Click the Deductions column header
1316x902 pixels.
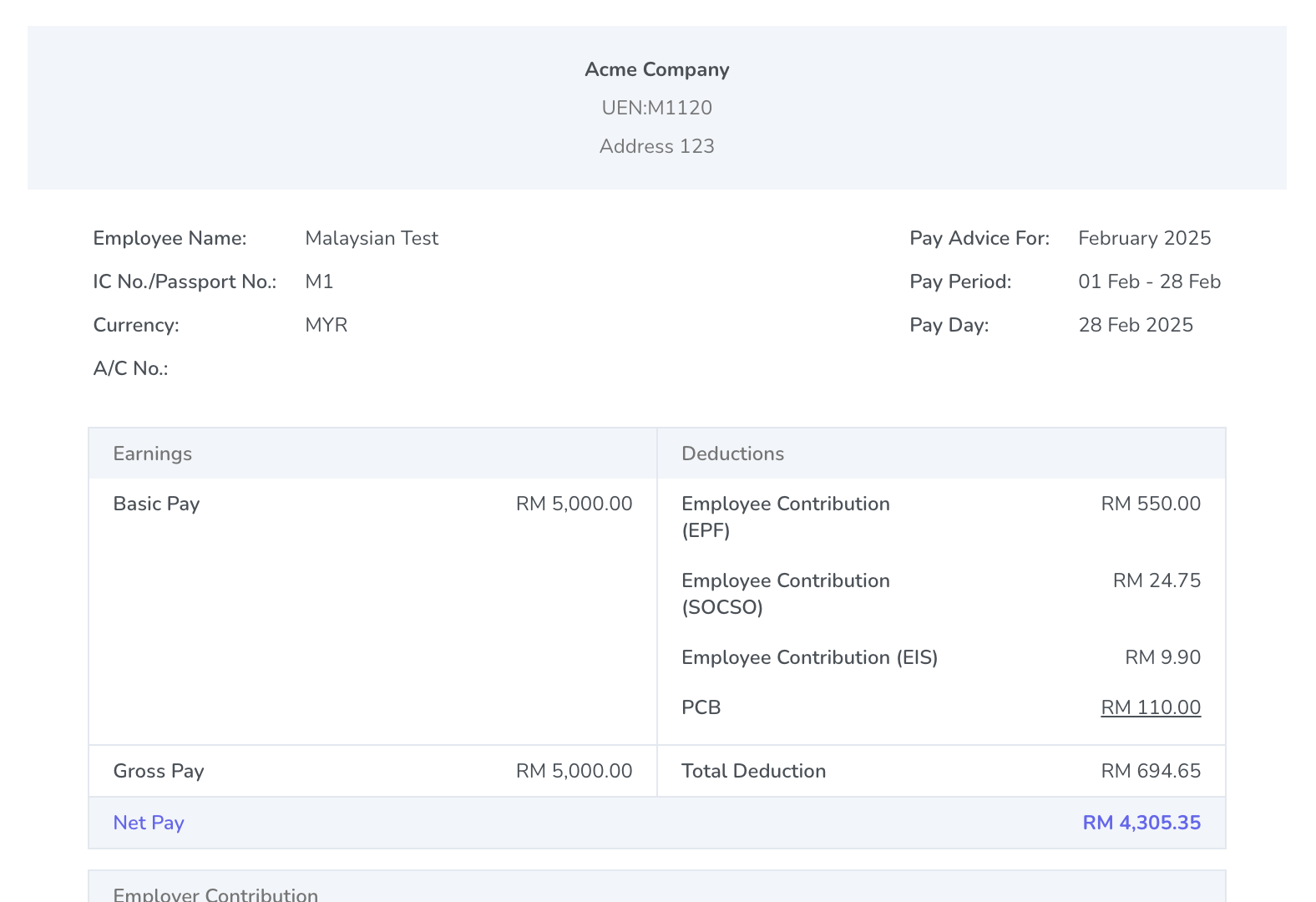pos(733,454)
